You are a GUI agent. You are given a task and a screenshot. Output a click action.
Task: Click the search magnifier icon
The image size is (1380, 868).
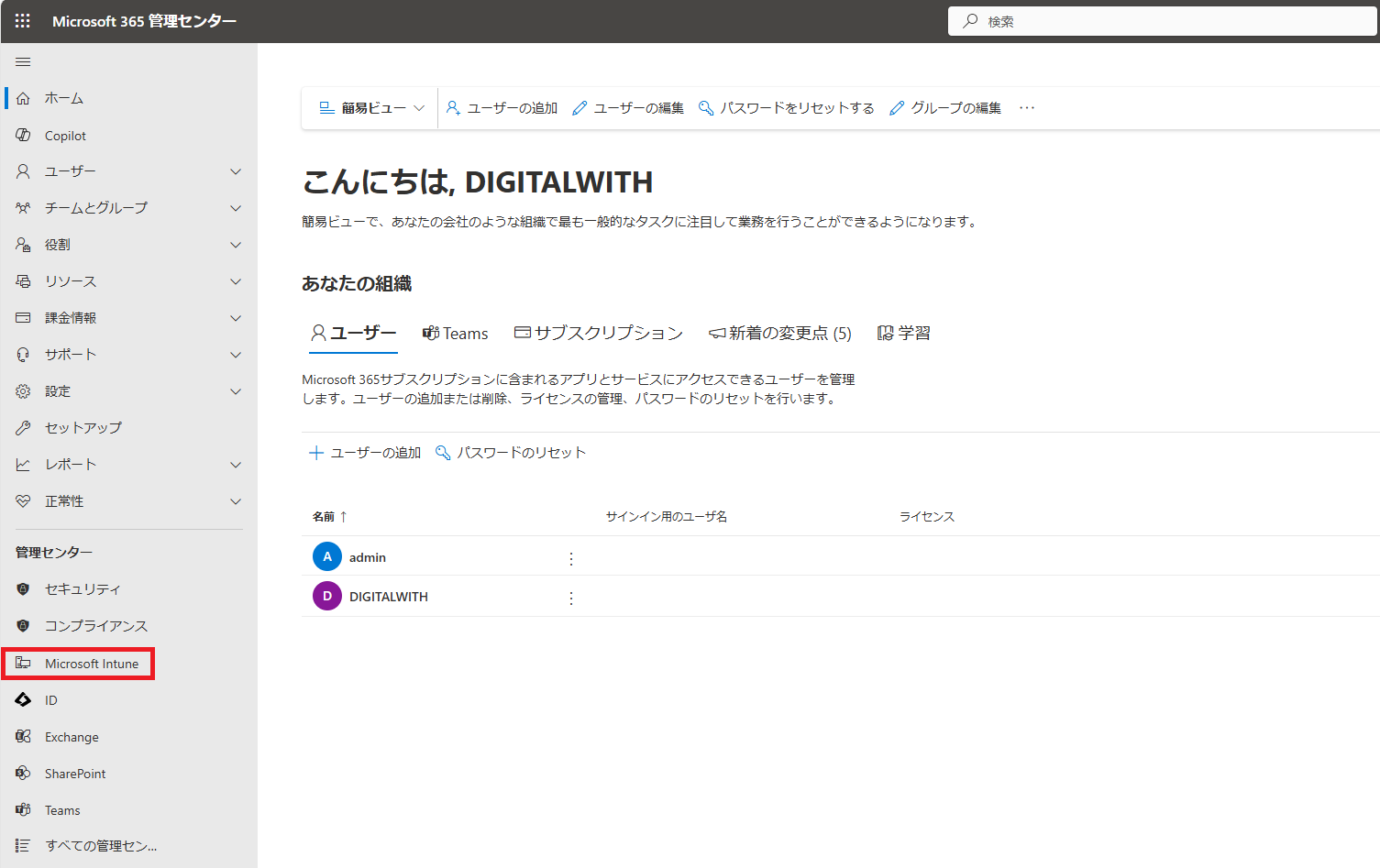tap(970, 21)
